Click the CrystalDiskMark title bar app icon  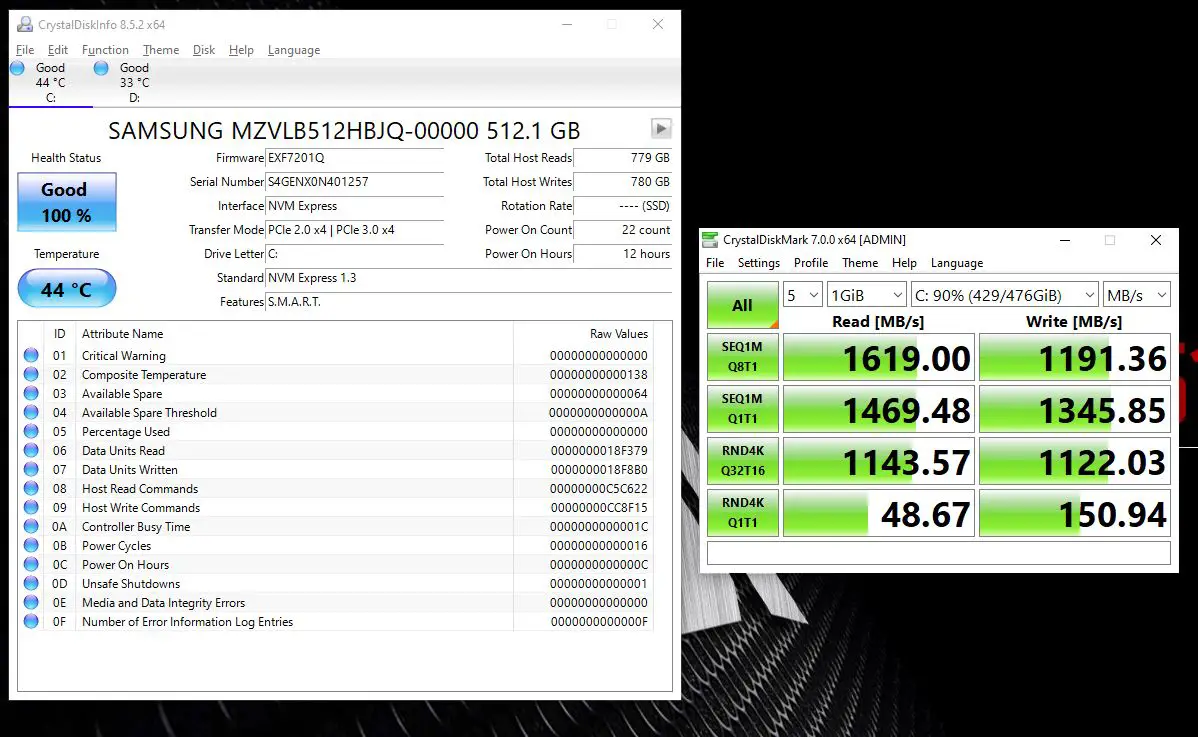click(x=710, y=240)
